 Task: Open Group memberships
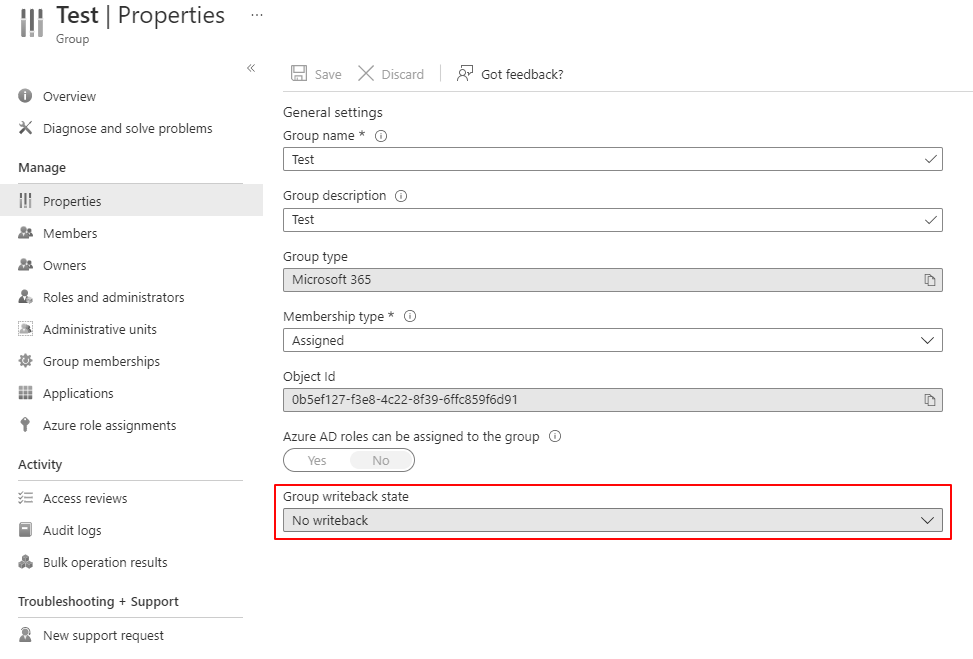(x=101, y=361)
